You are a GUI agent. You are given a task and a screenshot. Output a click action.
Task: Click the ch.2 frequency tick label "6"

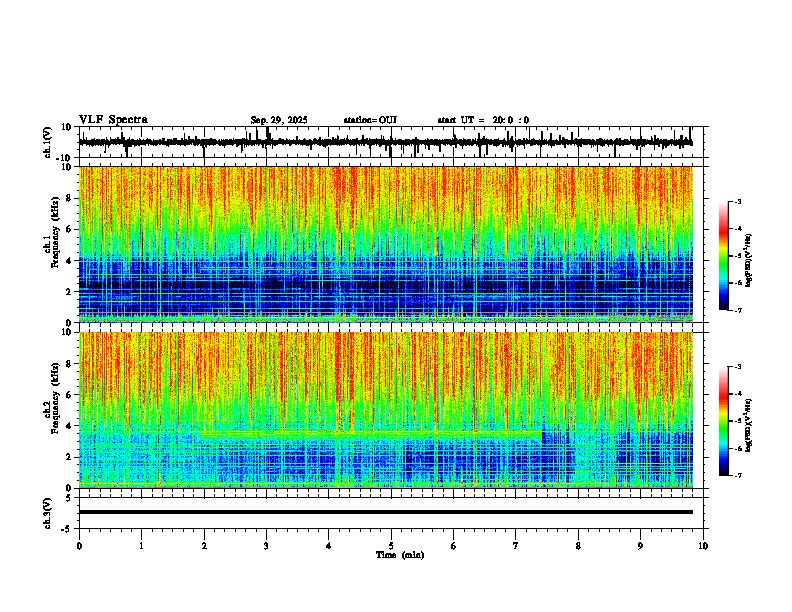tap(69, 395)
